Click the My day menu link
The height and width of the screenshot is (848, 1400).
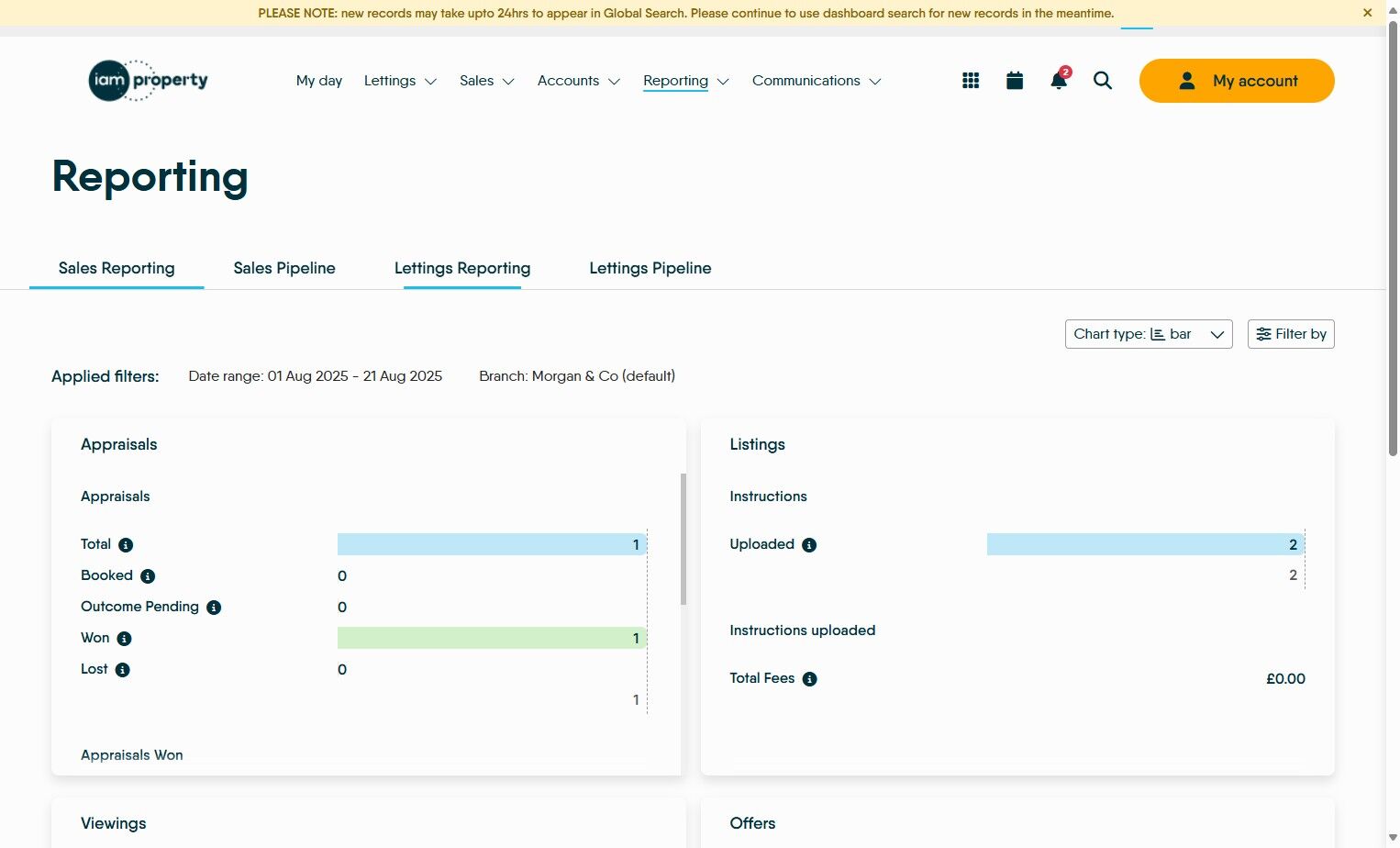[319, 81]
